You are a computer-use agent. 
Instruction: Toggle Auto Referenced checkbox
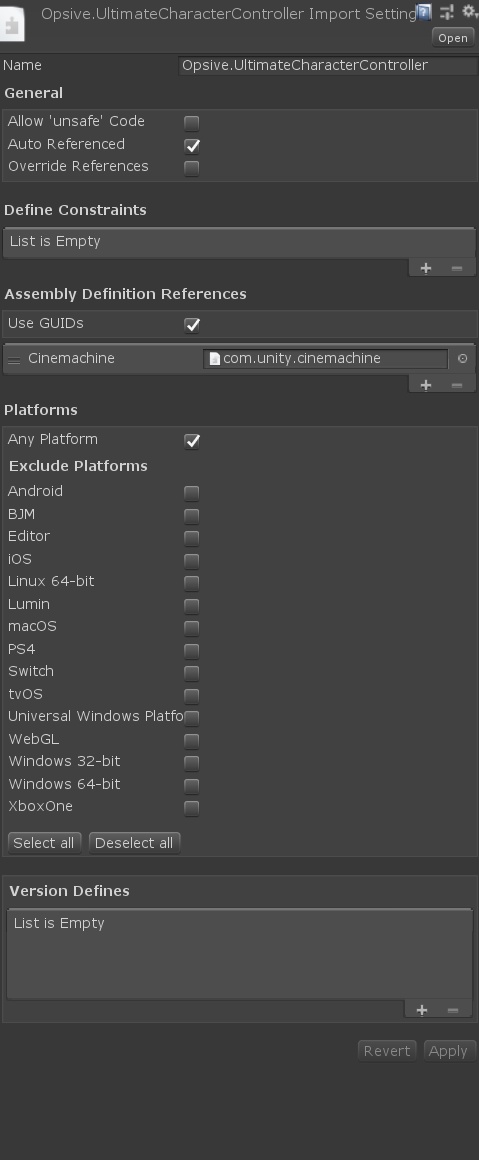pyautogui.click(x=192, y=145)
